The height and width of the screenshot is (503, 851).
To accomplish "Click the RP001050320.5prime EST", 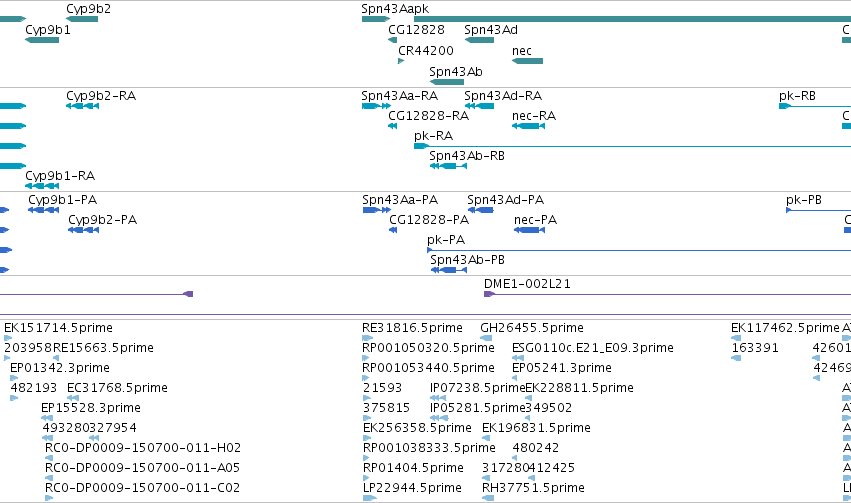I will [365, 358].
